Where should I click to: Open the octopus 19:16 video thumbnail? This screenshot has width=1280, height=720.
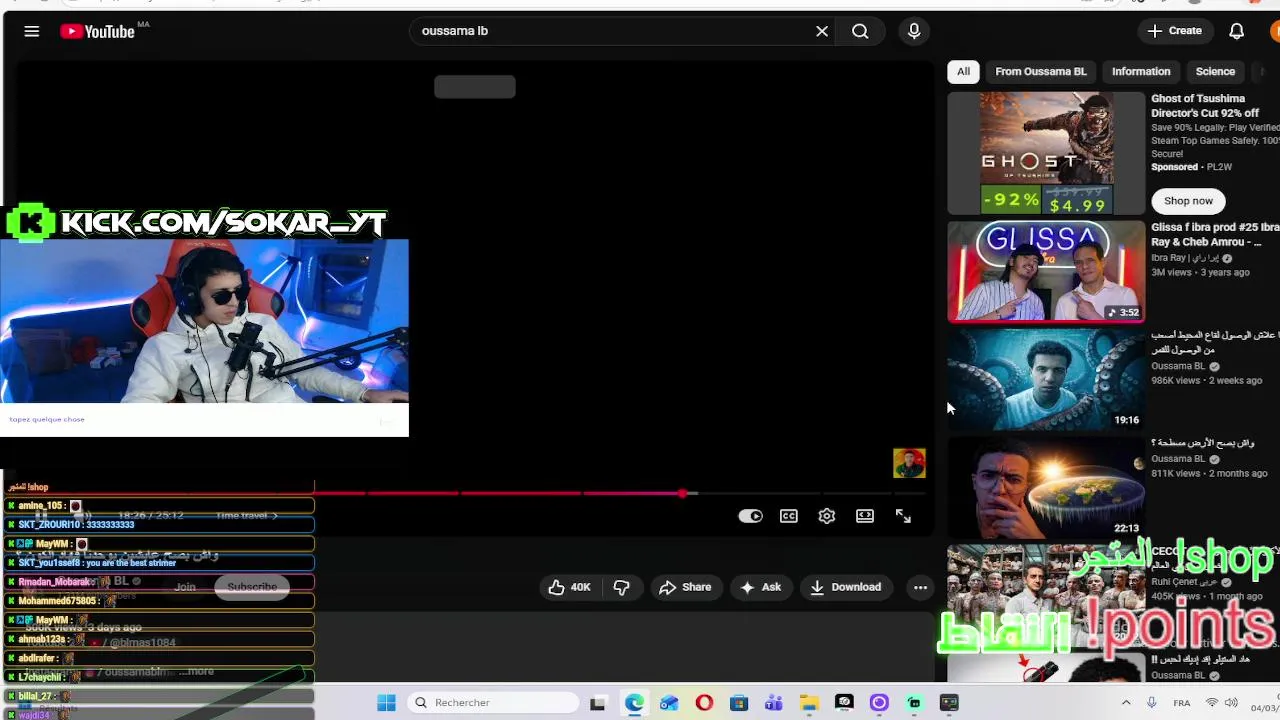1046,380
